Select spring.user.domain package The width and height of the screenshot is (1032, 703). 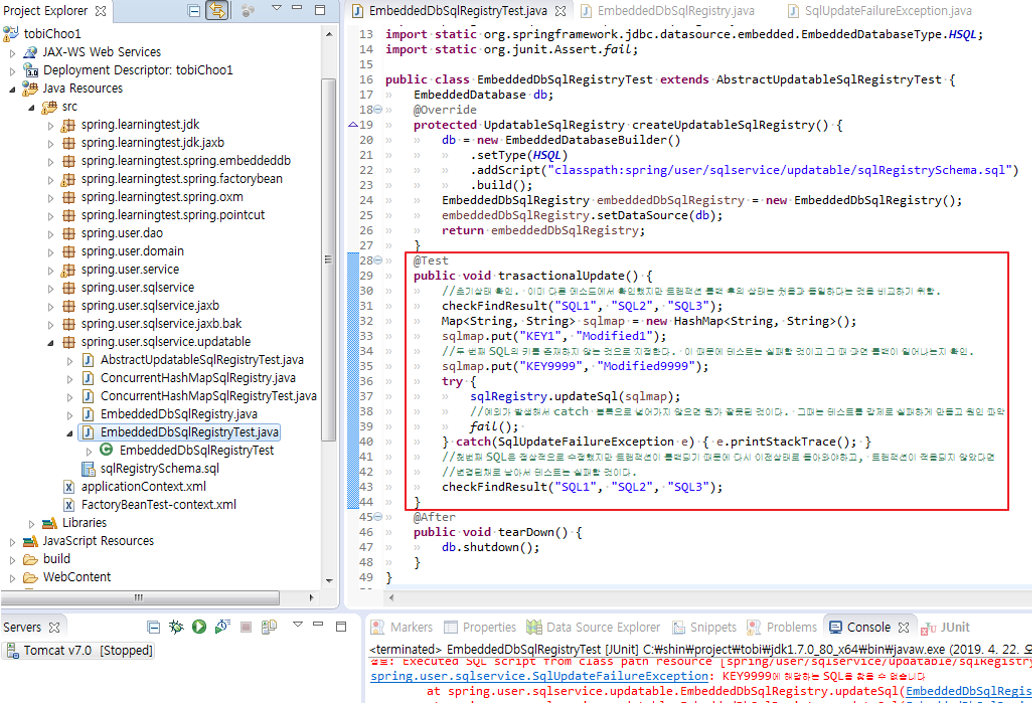pyautogui.click(x=132, y=251)
